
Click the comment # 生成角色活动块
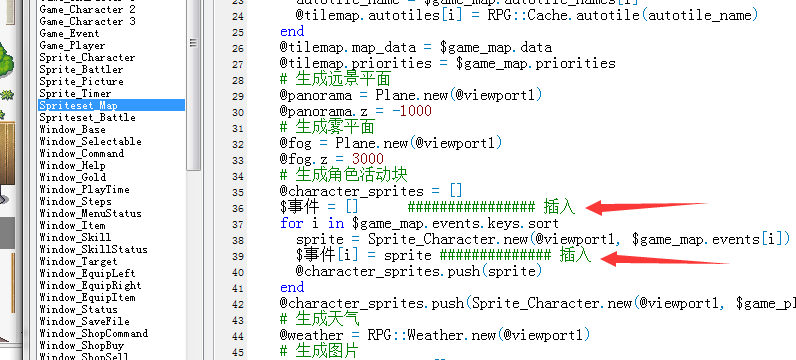click(343, 175)
